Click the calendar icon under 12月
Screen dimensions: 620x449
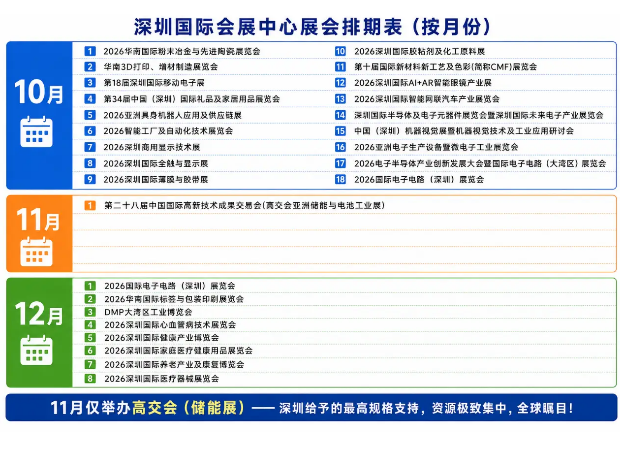(36, 350)
